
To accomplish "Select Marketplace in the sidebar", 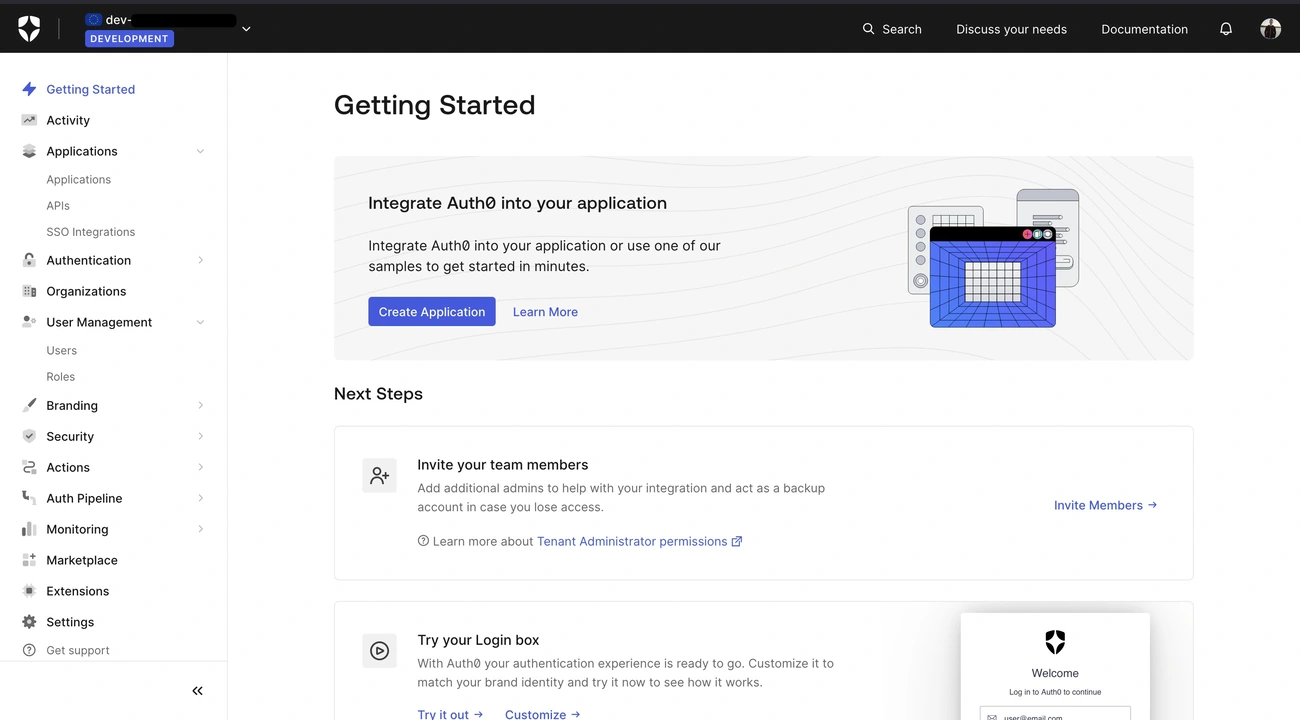I will point(82,560).
